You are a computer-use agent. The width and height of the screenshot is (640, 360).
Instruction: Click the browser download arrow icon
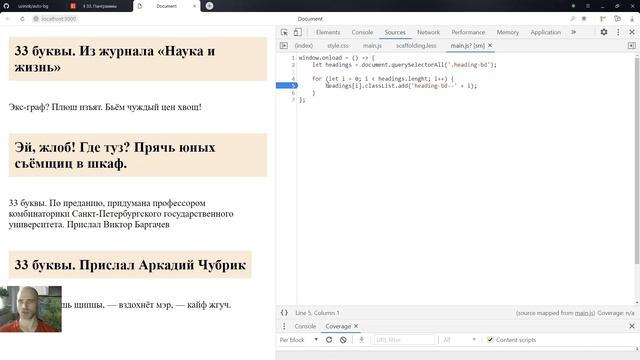pyautogui.click(x=632, y=19)
